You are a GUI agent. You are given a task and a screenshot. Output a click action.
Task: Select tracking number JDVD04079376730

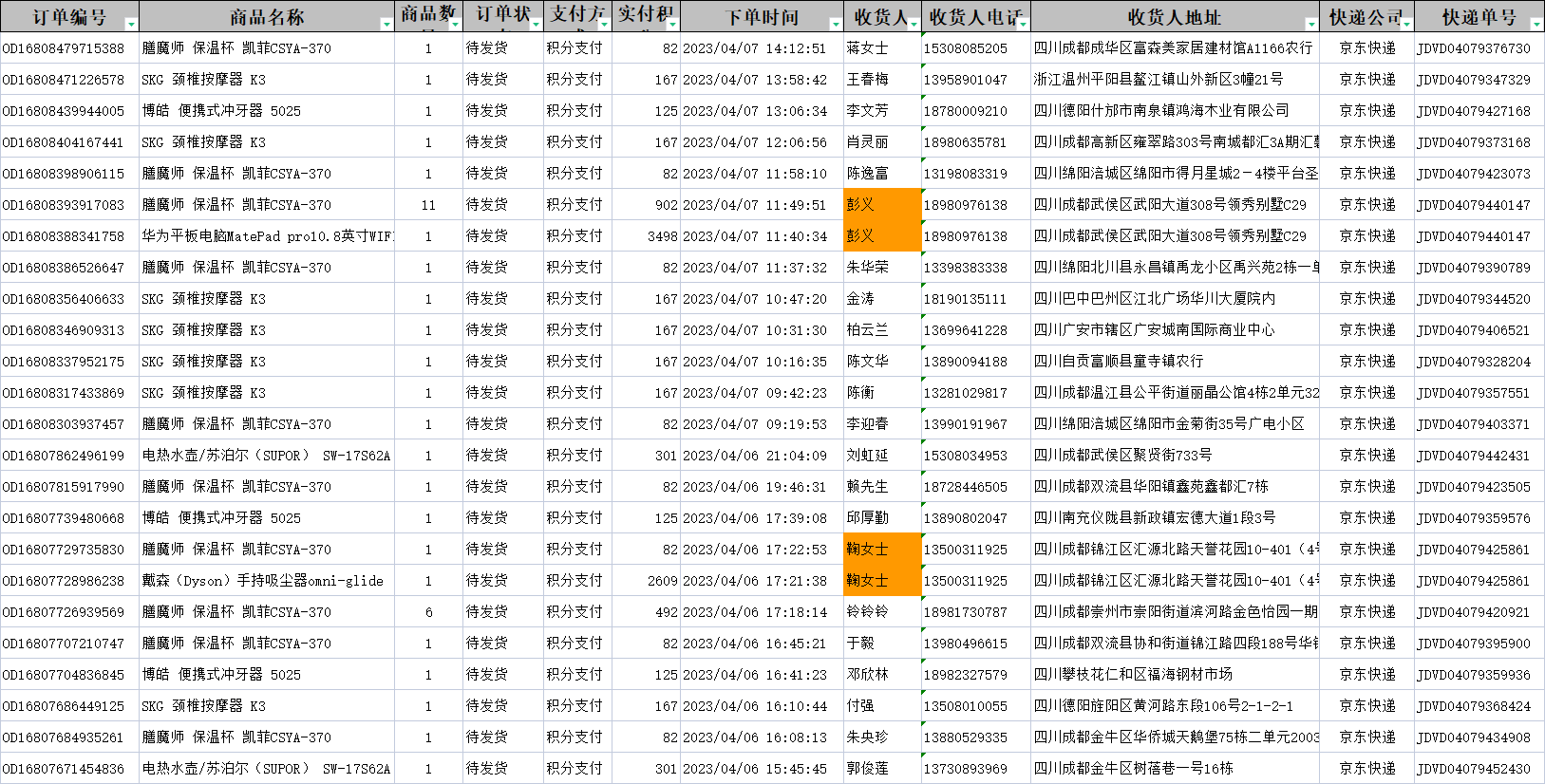[1479, 47]
